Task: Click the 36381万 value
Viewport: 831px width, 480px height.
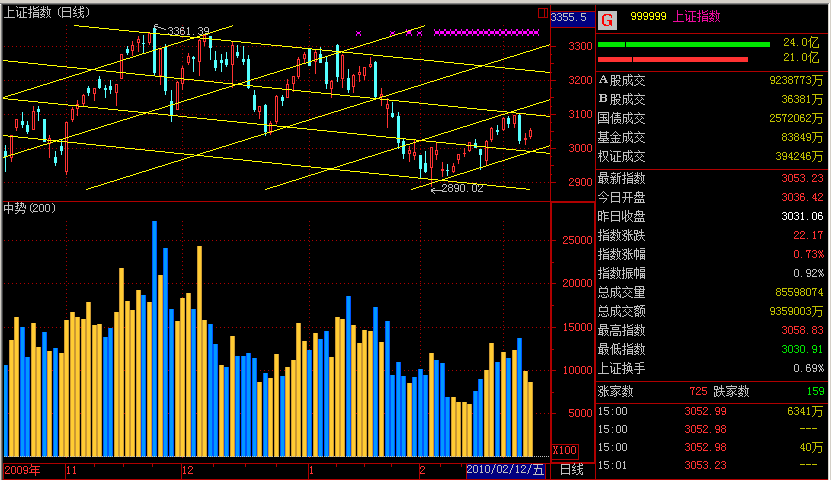Action: [x=802, y=99]
